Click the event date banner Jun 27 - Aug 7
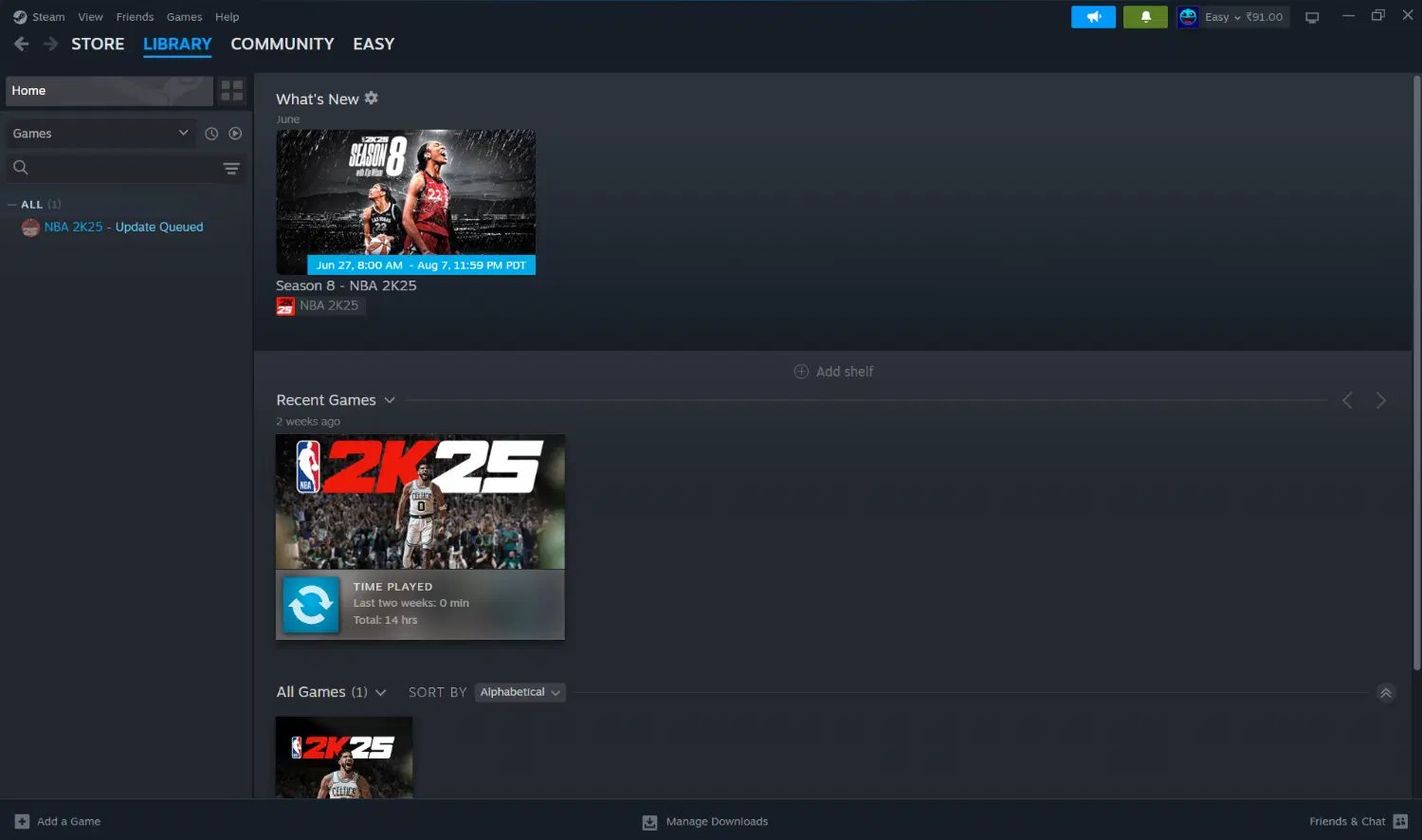This screenshot has width=1422, height=840. point(421,265)
